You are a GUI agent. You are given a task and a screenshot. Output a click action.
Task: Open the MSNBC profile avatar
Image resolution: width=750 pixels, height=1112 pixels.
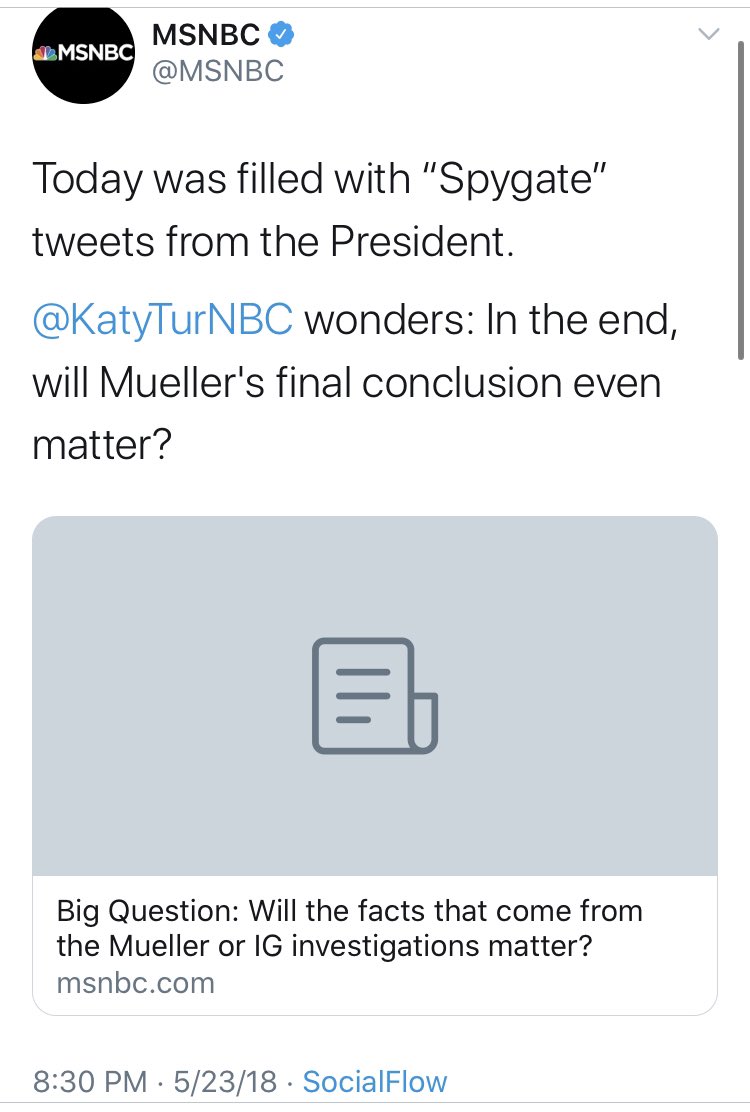84,56
